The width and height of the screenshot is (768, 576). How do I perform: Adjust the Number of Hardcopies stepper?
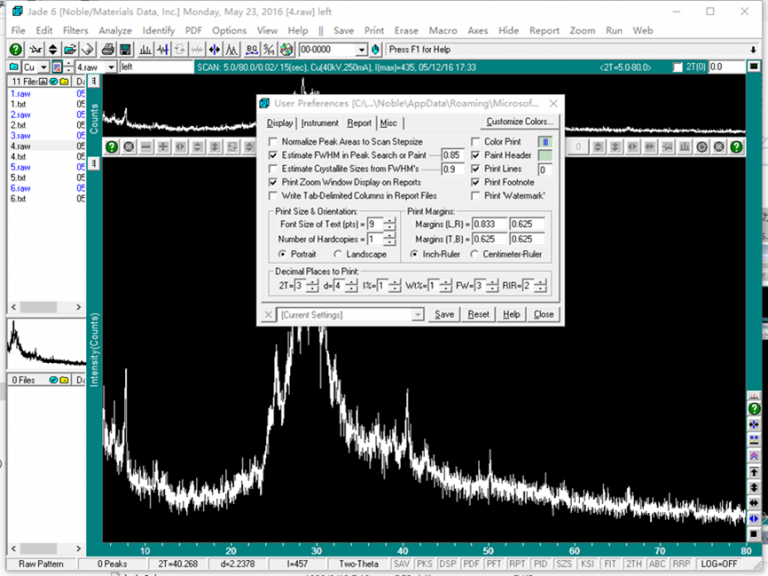pyautogui.click(x=389, y=239)
